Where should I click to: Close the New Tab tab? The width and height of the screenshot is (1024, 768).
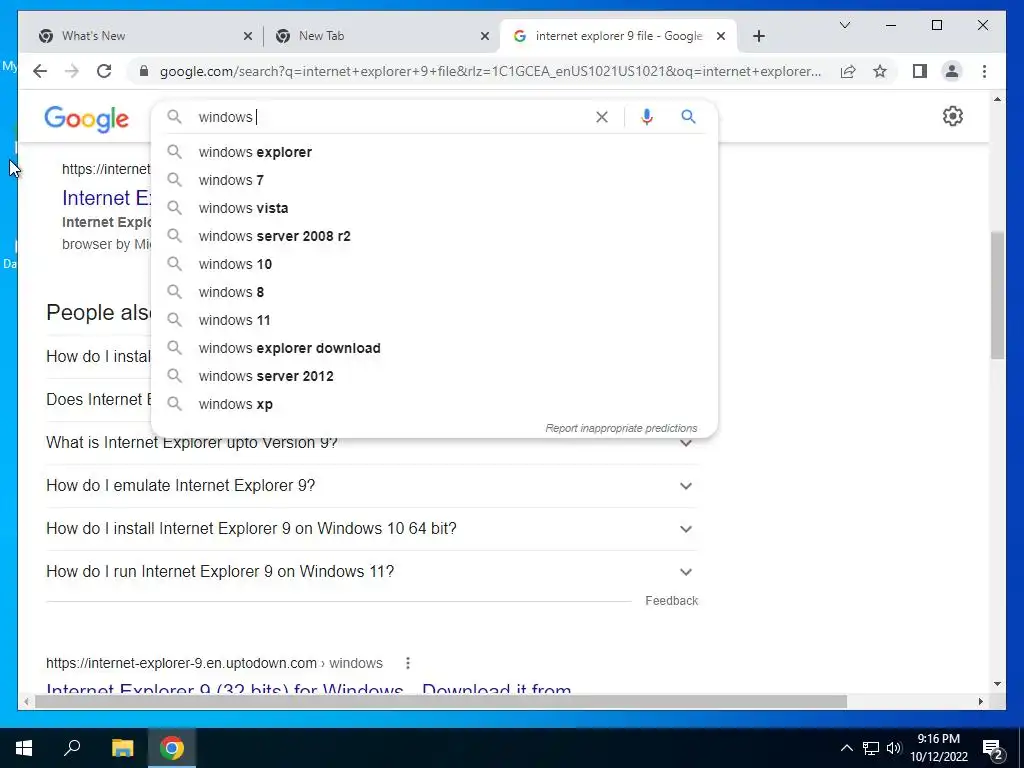[x=485, y=36]
